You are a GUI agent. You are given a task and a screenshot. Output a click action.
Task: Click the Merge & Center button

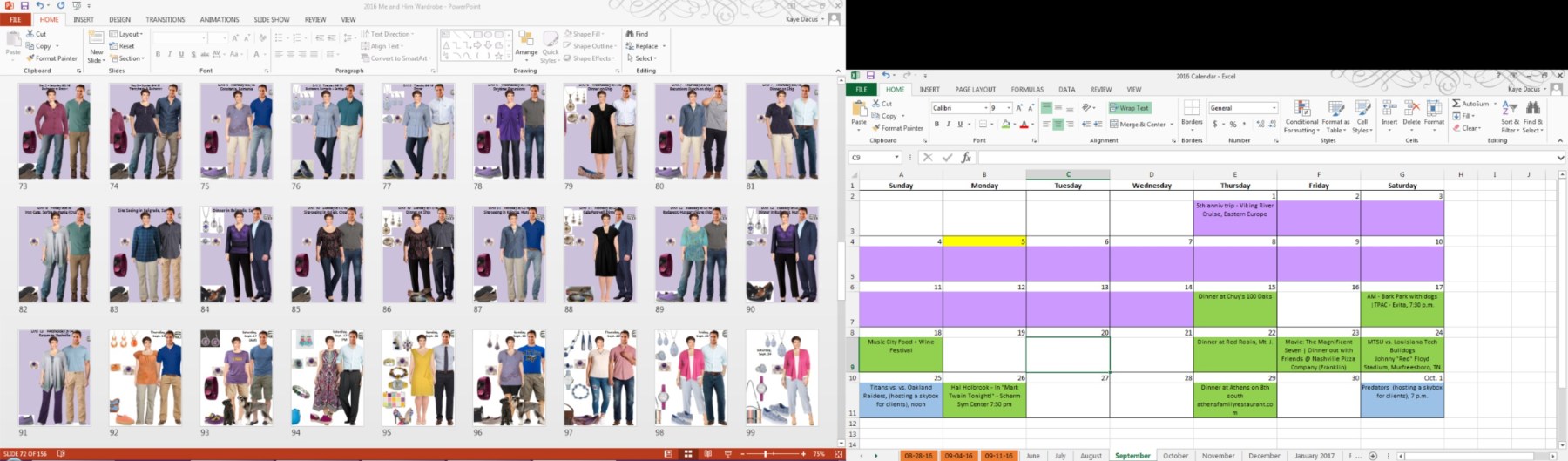(x=1138, y=125)
